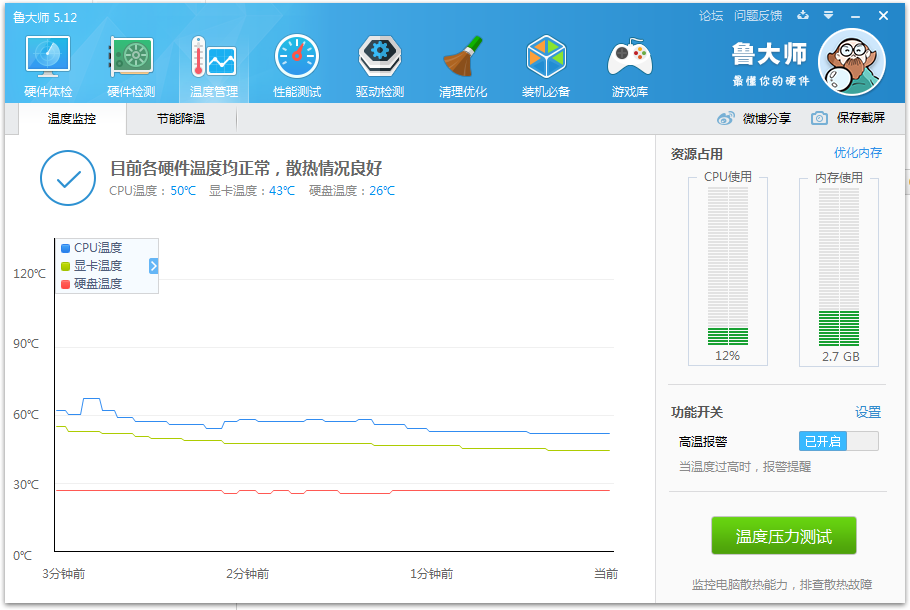The height and width of the screenshot is (610, 910).
Task: Click CPU温度 50℃ value
Action: click(183, 191)
